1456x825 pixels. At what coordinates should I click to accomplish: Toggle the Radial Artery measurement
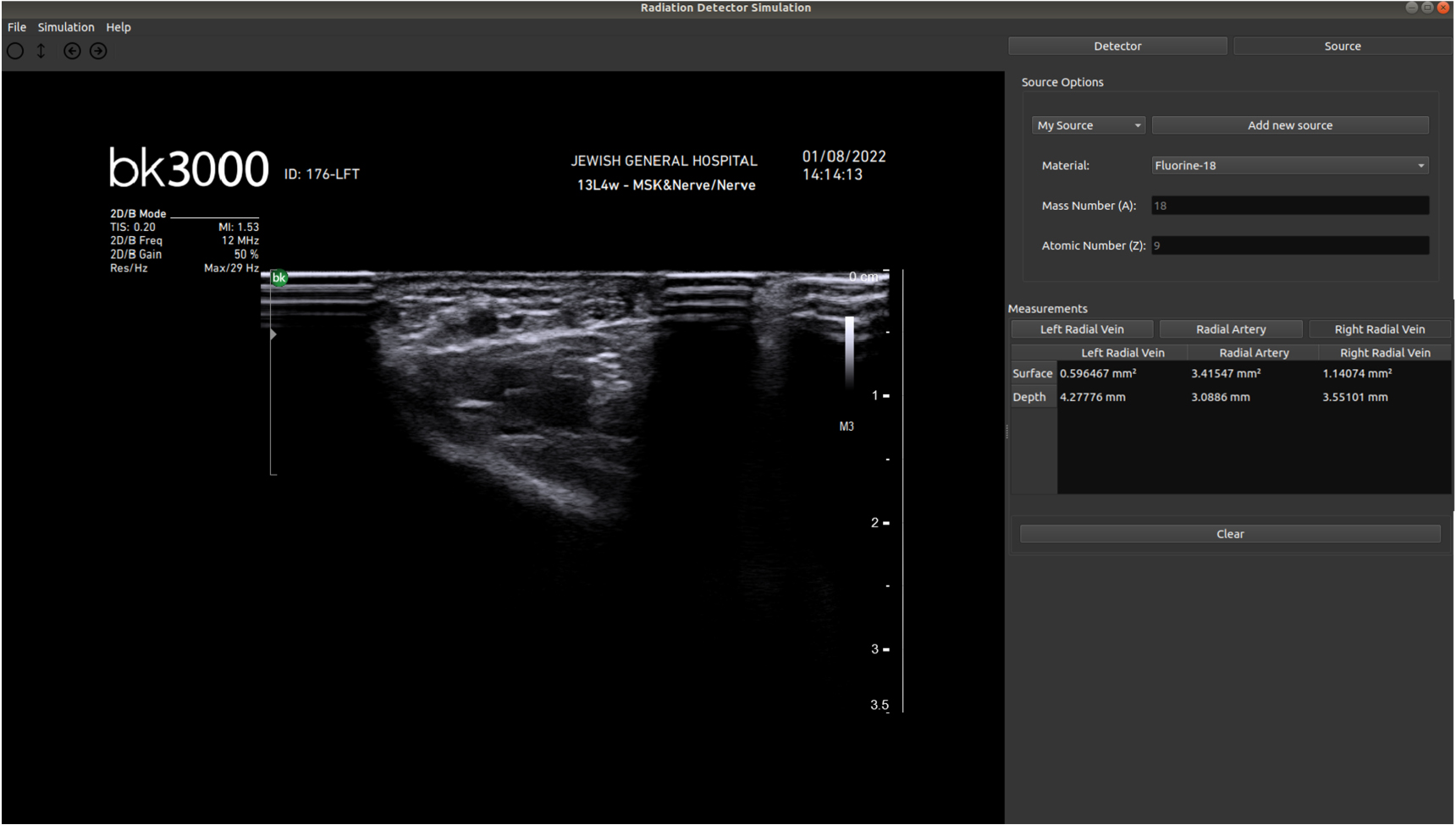1230,328
